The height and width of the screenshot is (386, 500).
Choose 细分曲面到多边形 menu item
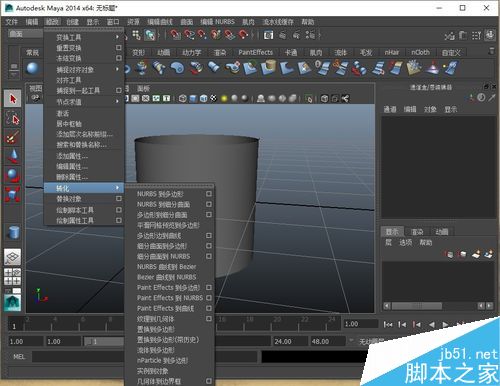pos(162,246)
